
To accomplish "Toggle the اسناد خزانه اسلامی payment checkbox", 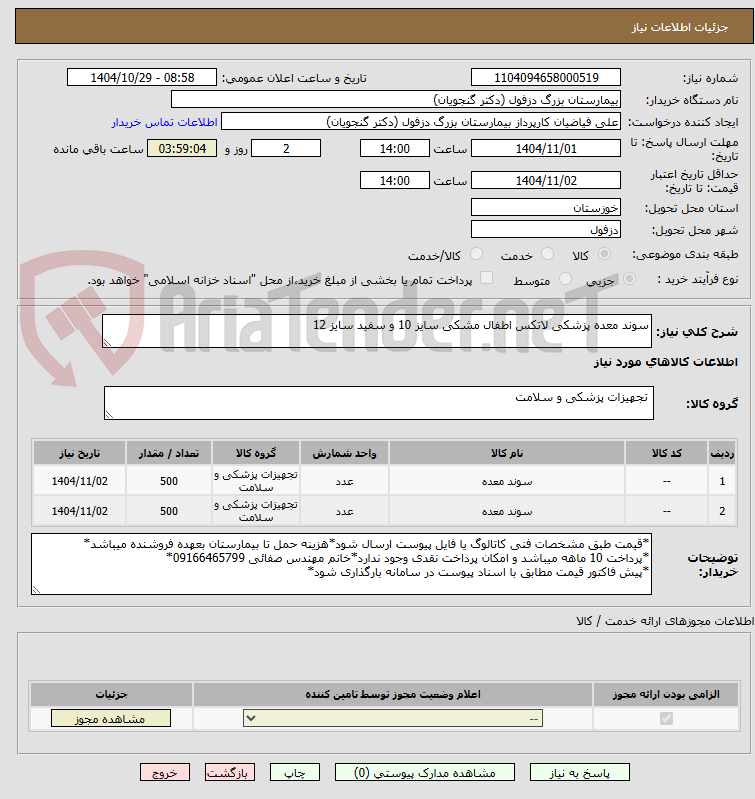I will tap(487, 278).
